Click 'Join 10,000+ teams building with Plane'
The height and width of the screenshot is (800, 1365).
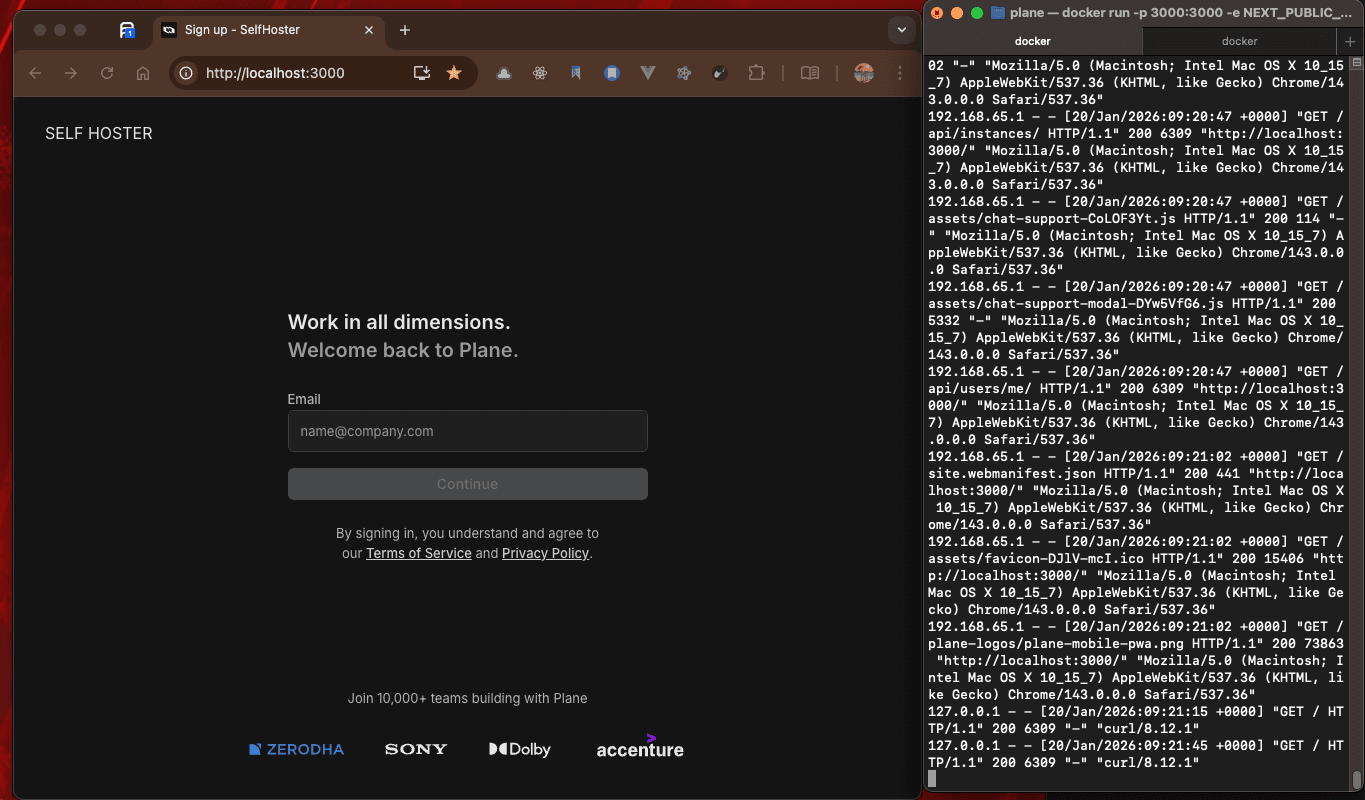[x=467, y=698]
